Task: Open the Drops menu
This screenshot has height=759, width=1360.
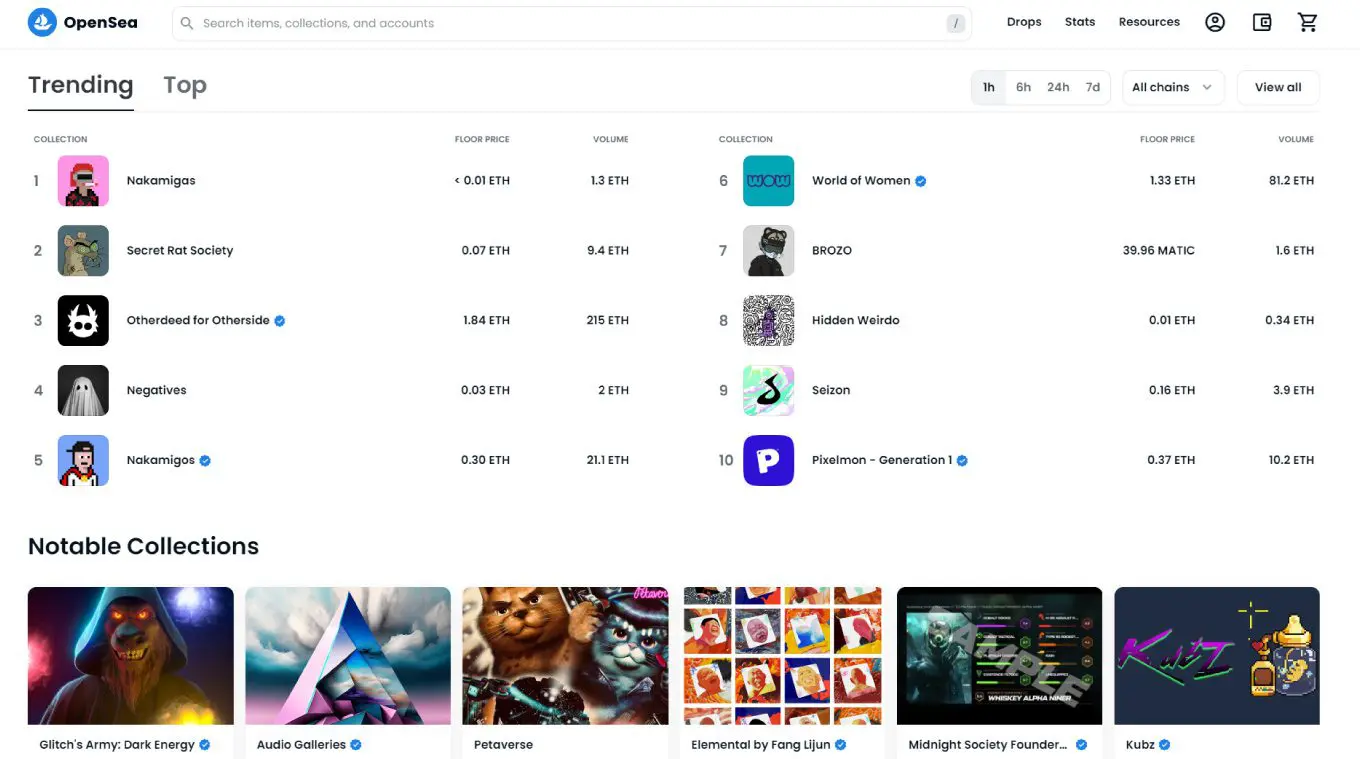Action: coord(1024,22)
